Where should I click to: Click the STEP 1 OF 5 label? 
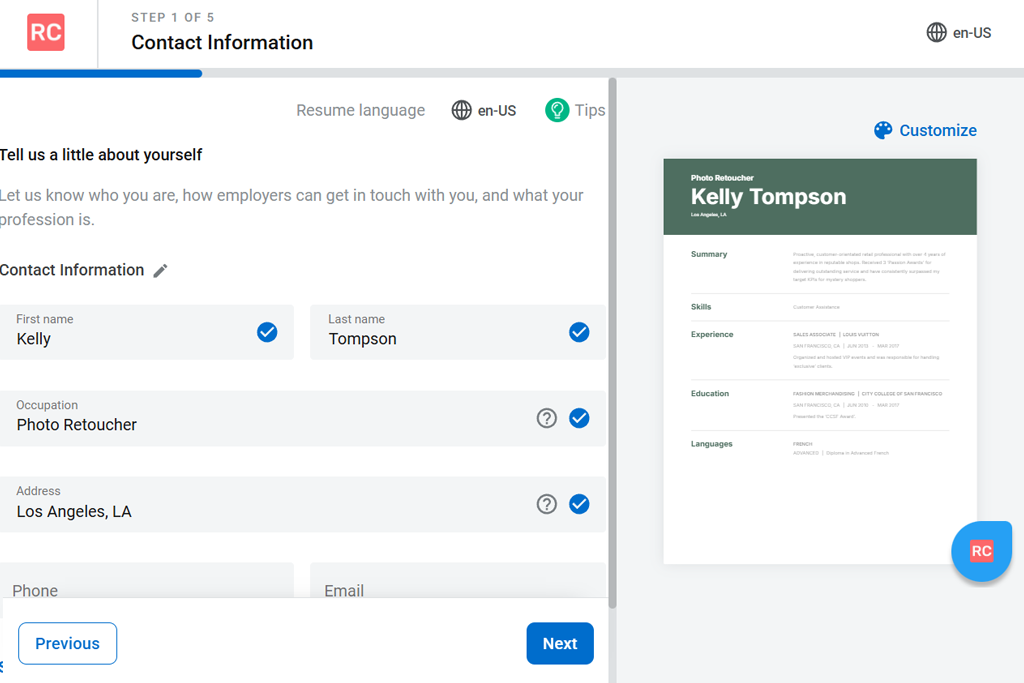172,18
